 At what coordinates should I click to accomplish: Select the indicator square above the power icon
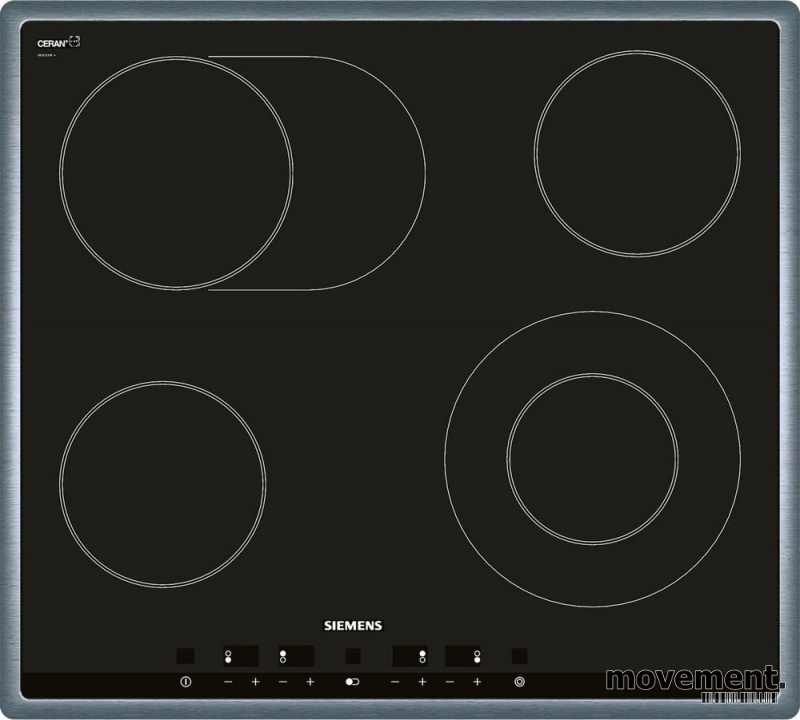click(x=185, y=656)
